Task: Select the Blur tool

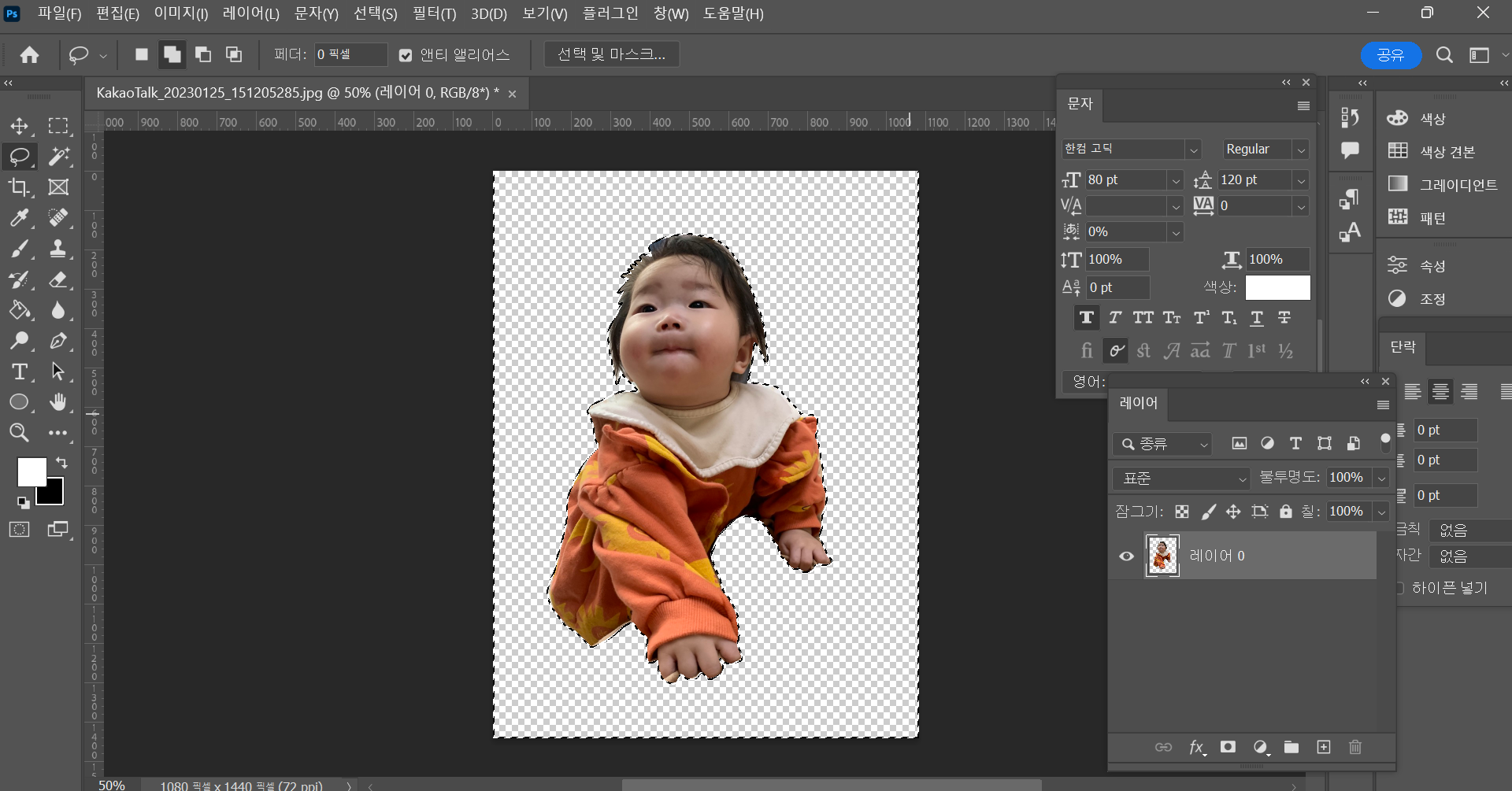Action: [x=58, y=310]
